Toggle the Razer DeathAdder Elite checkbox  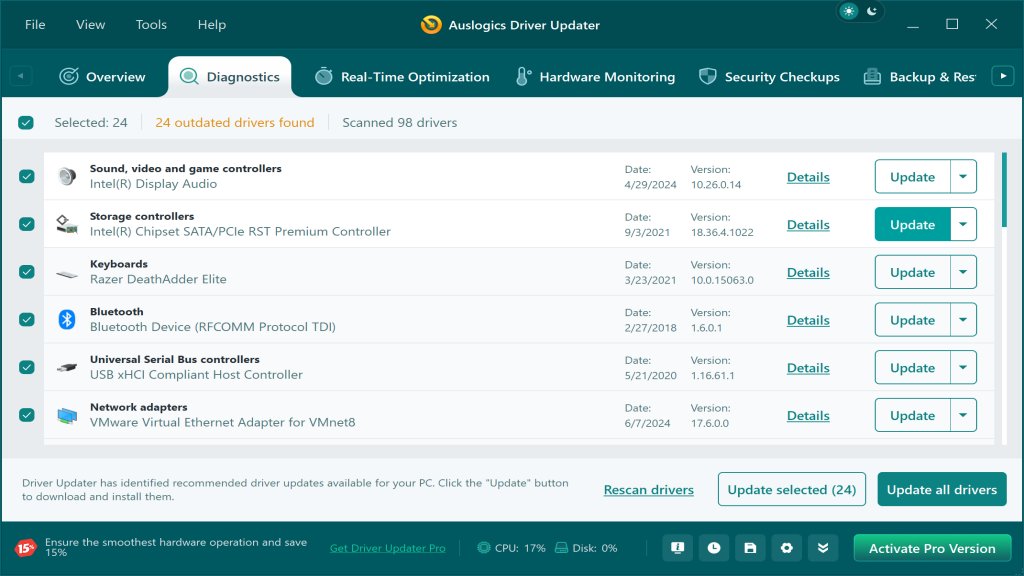27,272
